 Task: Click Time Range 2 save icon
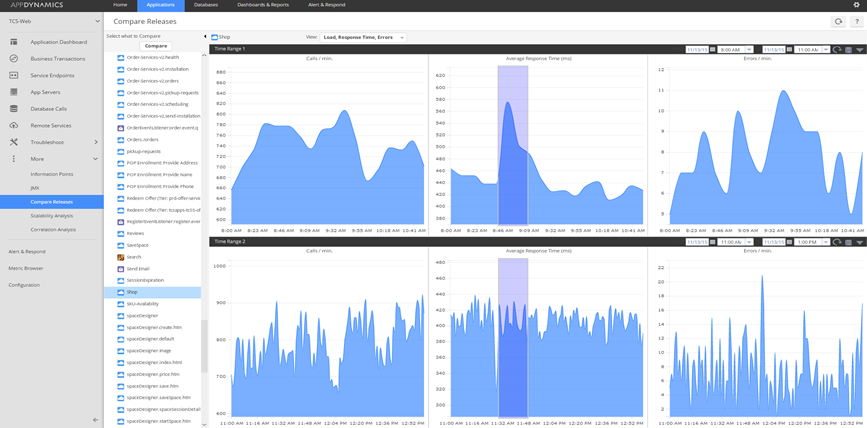point(849,242)
